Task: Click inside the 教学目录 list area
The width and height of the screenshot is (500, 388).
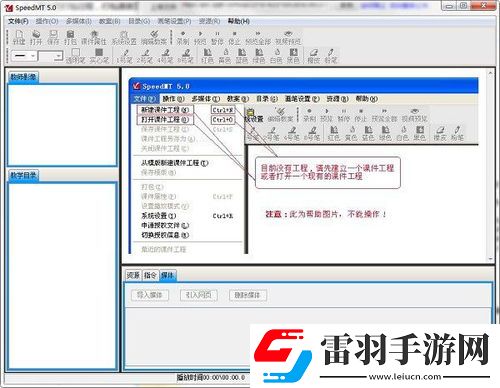Action: (x=62, y=275)
